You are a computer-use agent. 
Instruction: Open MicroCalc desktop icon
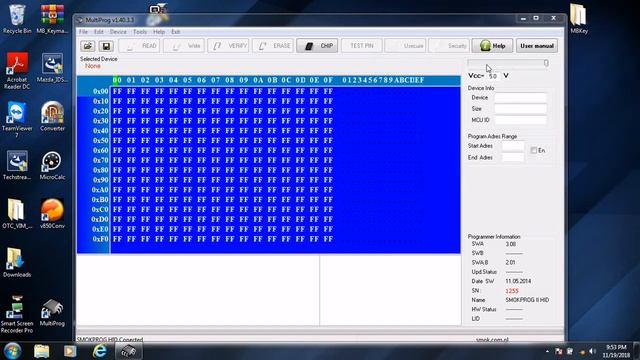(52, 165)
